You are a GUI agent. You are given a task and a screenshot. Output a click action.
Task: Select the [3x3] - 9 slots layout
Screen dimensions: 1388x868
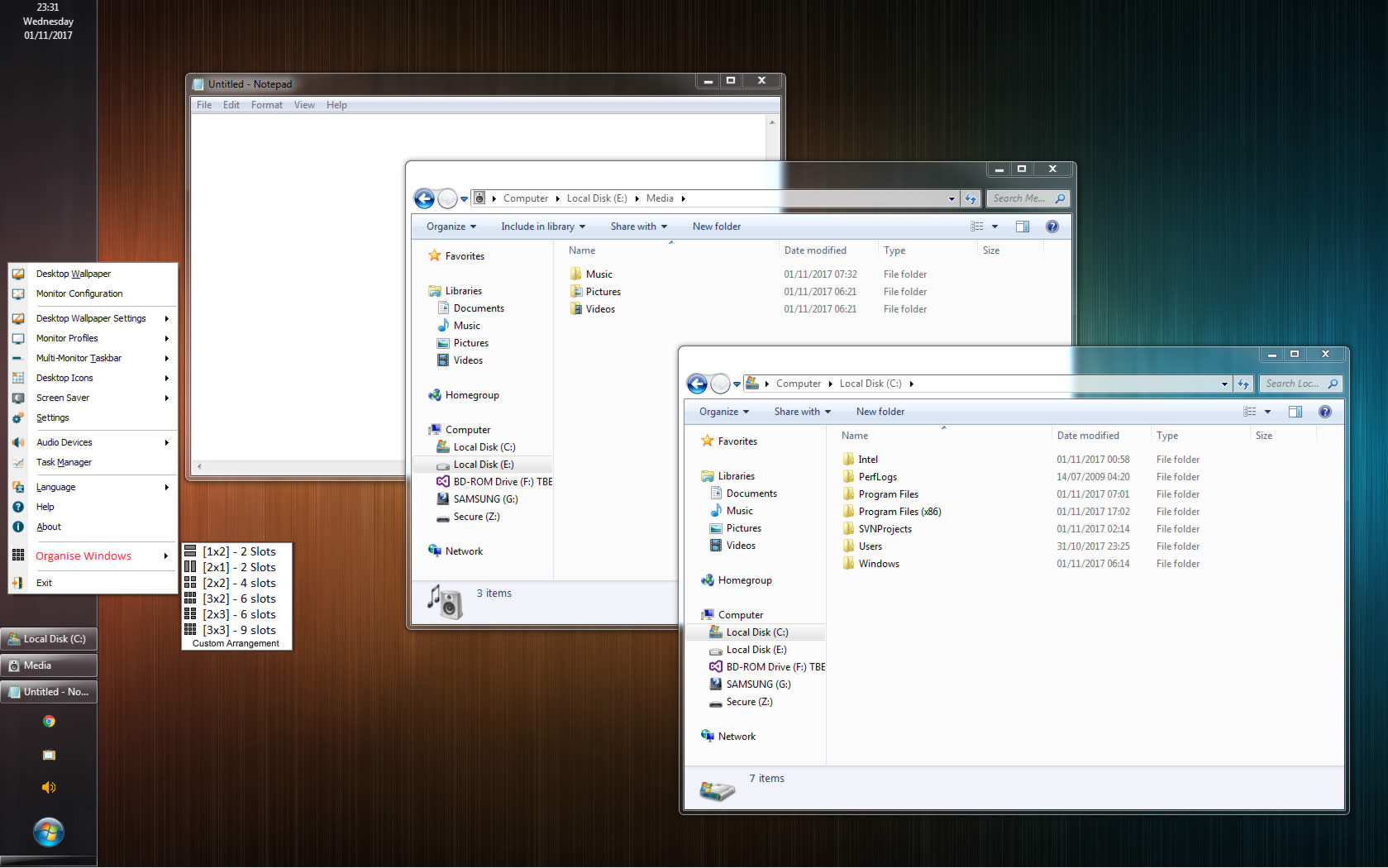tap(238, 630)
